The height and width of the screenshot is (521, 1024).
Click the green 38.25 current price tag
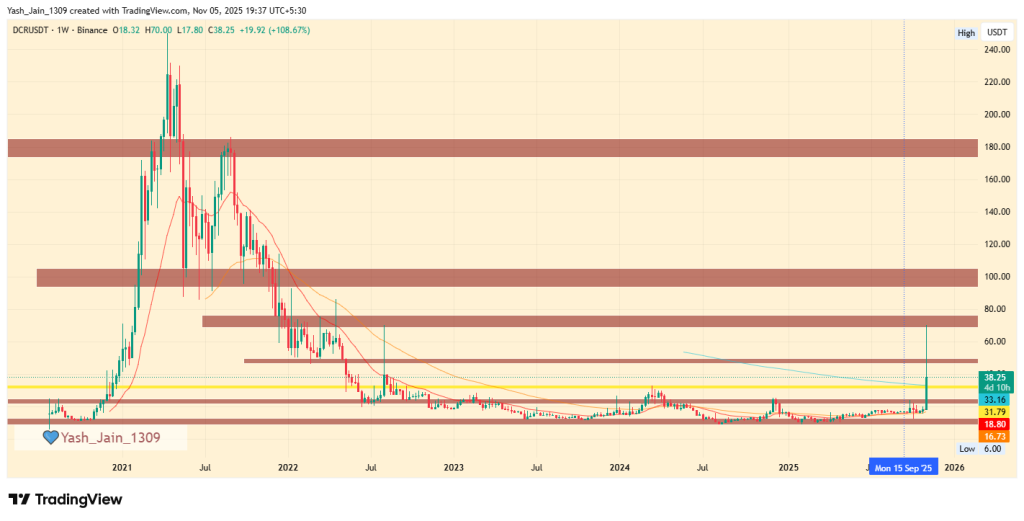coord(995,377)
